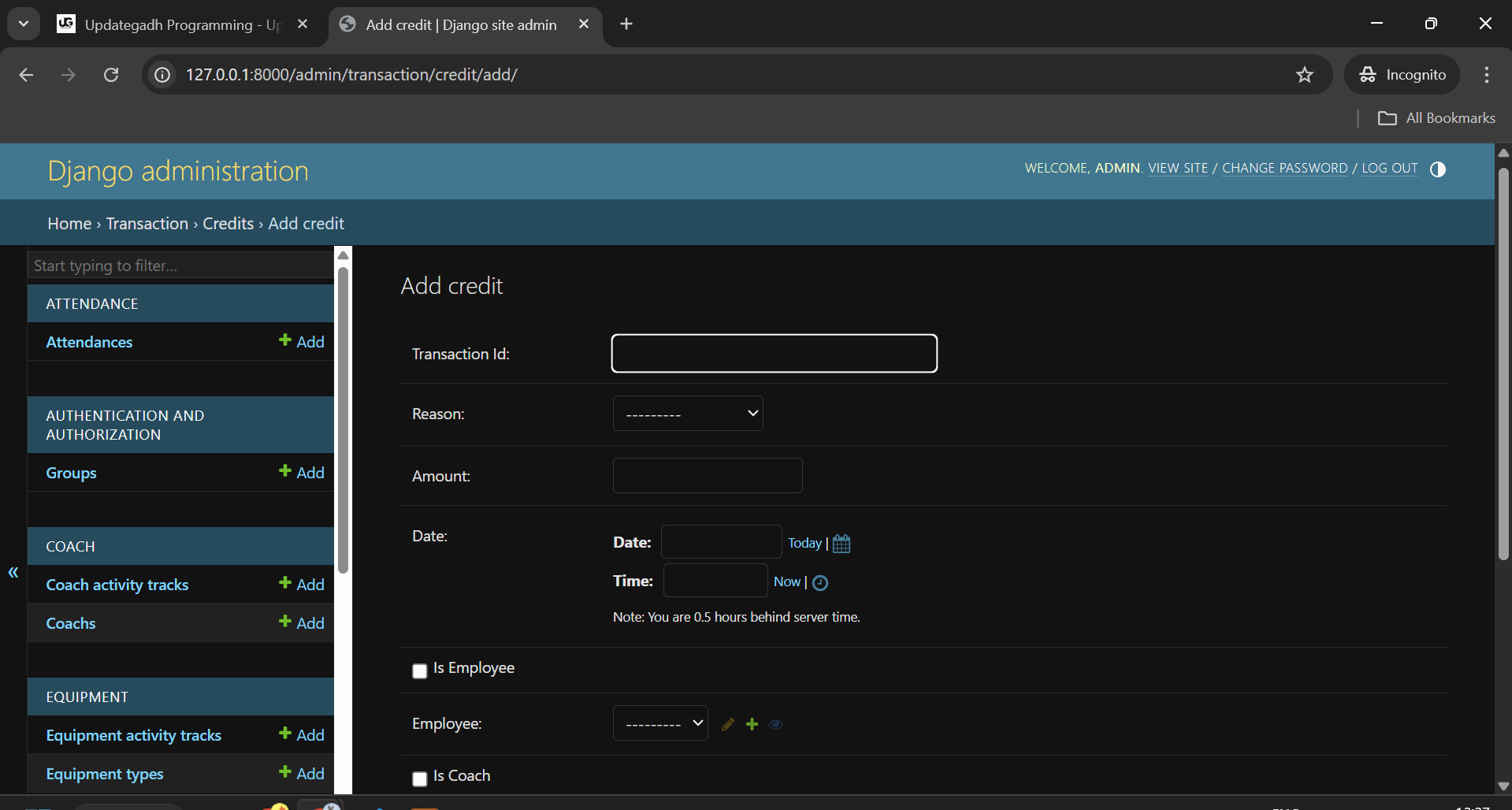Open the Employee dropdown
1512x810 pixels.
659,723
